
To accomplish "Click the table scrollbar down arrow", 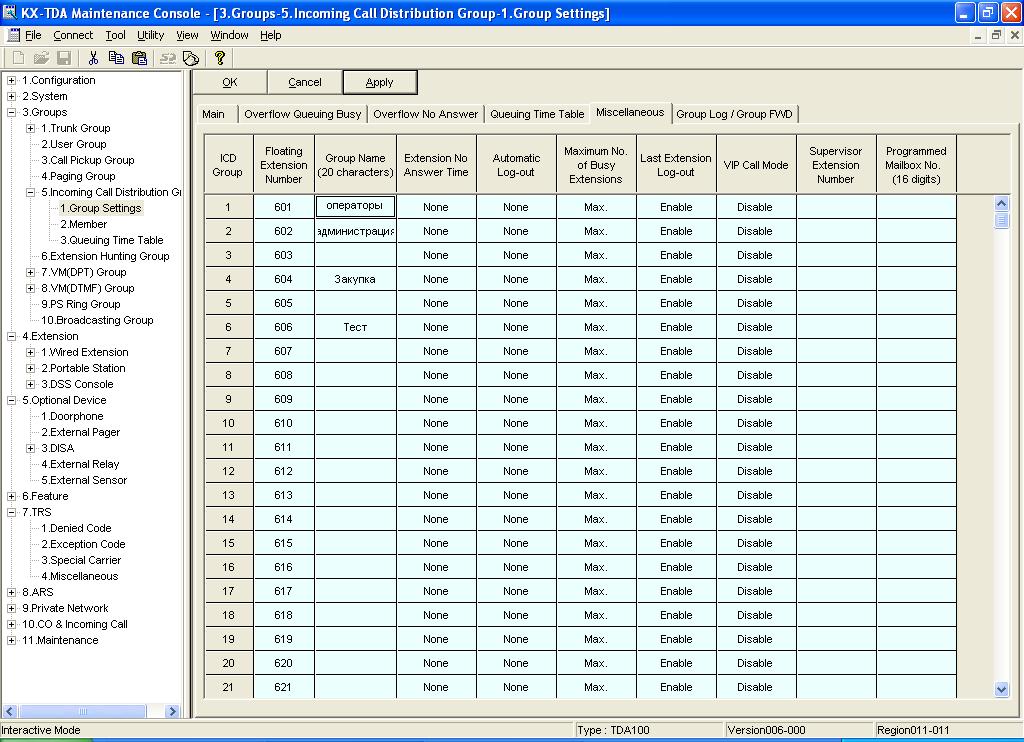I will pyautogui.click(x=1001, y=688).
